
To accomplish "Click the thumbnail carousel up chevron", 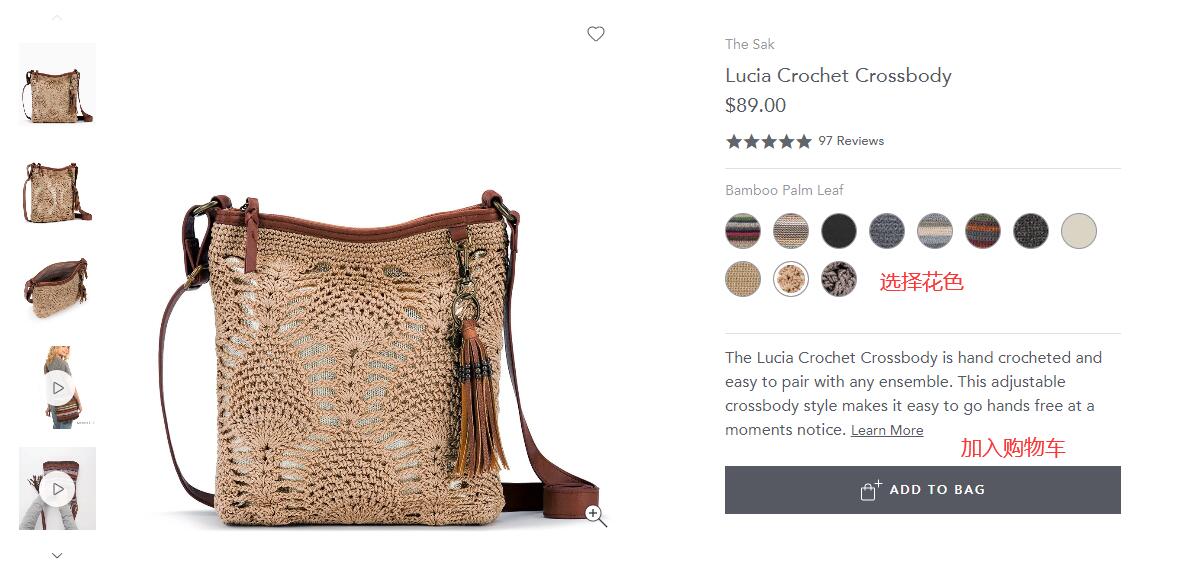I will click(57, 17).
